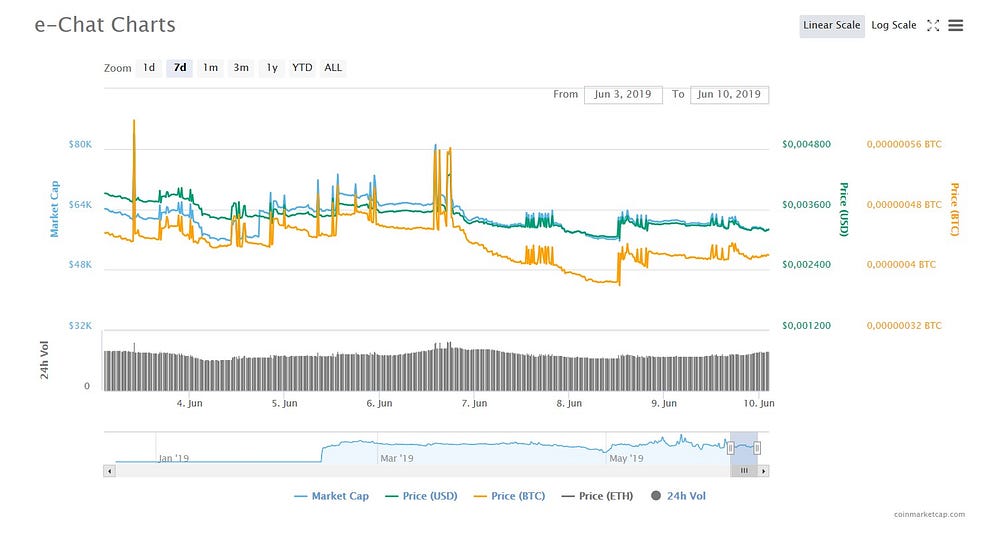Click the $0,002400 price axis label

click(807, 264)
